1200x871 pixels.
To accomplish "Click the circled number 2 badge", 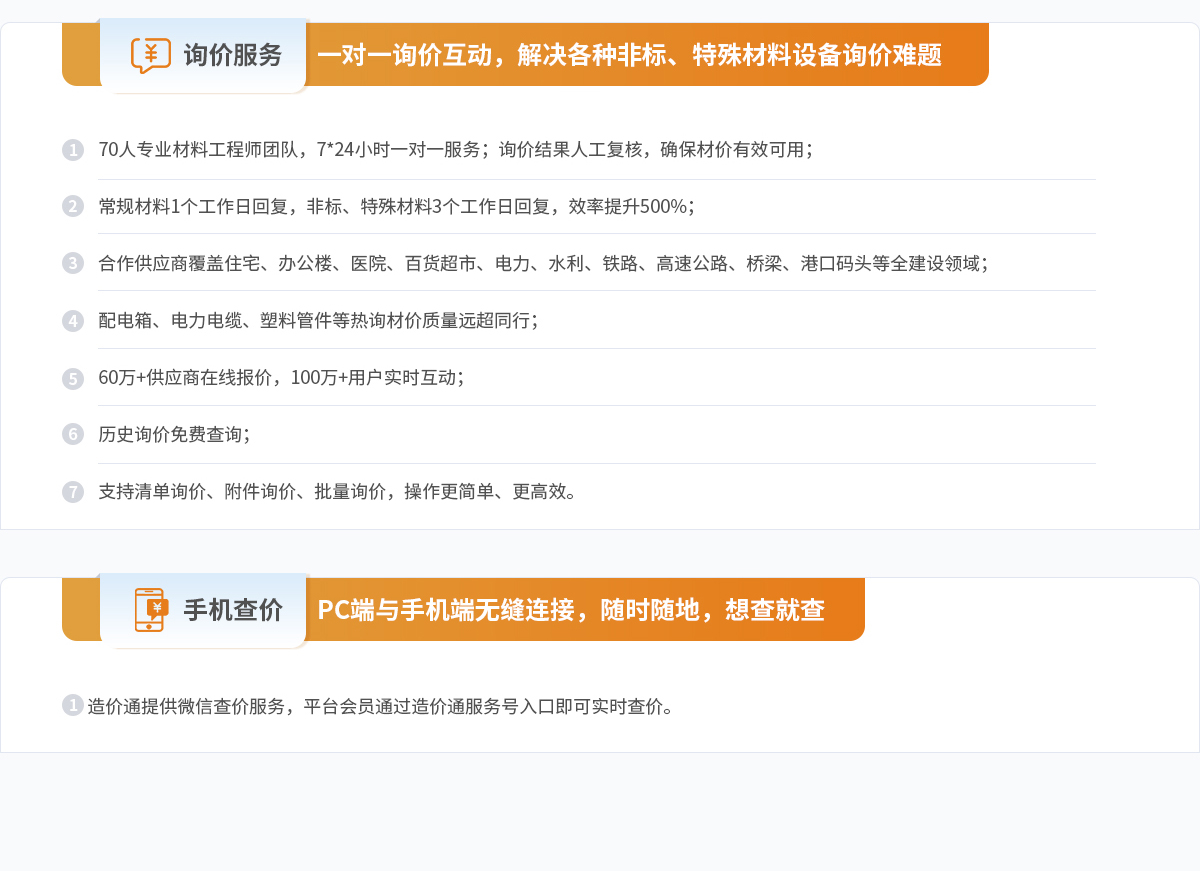I will (72, 206).
